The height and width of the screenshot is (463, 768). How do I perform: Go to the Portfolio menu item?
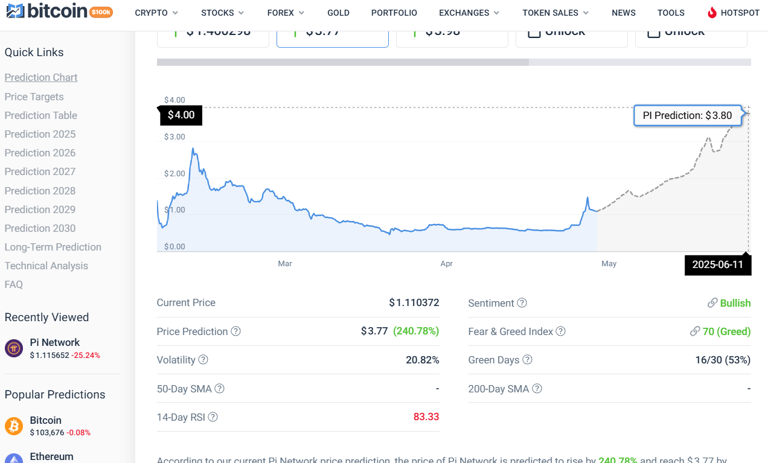pos(394,13)
